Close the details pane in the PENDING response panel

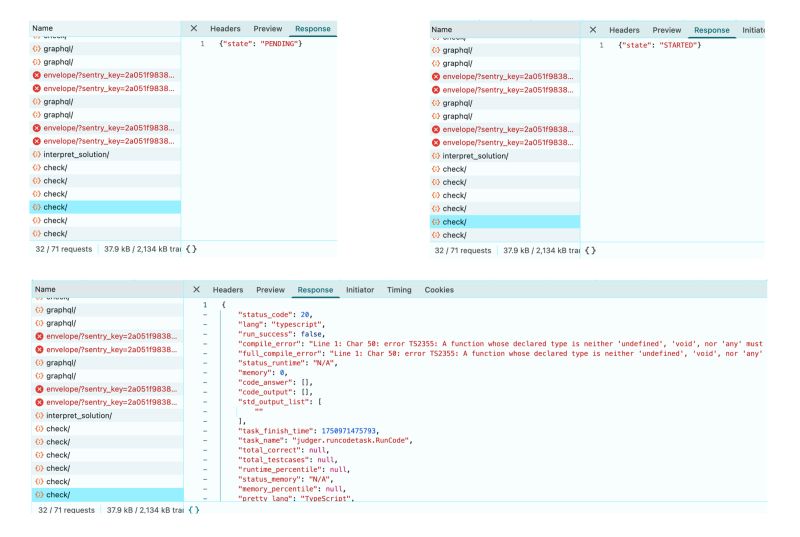coord(193,29)
